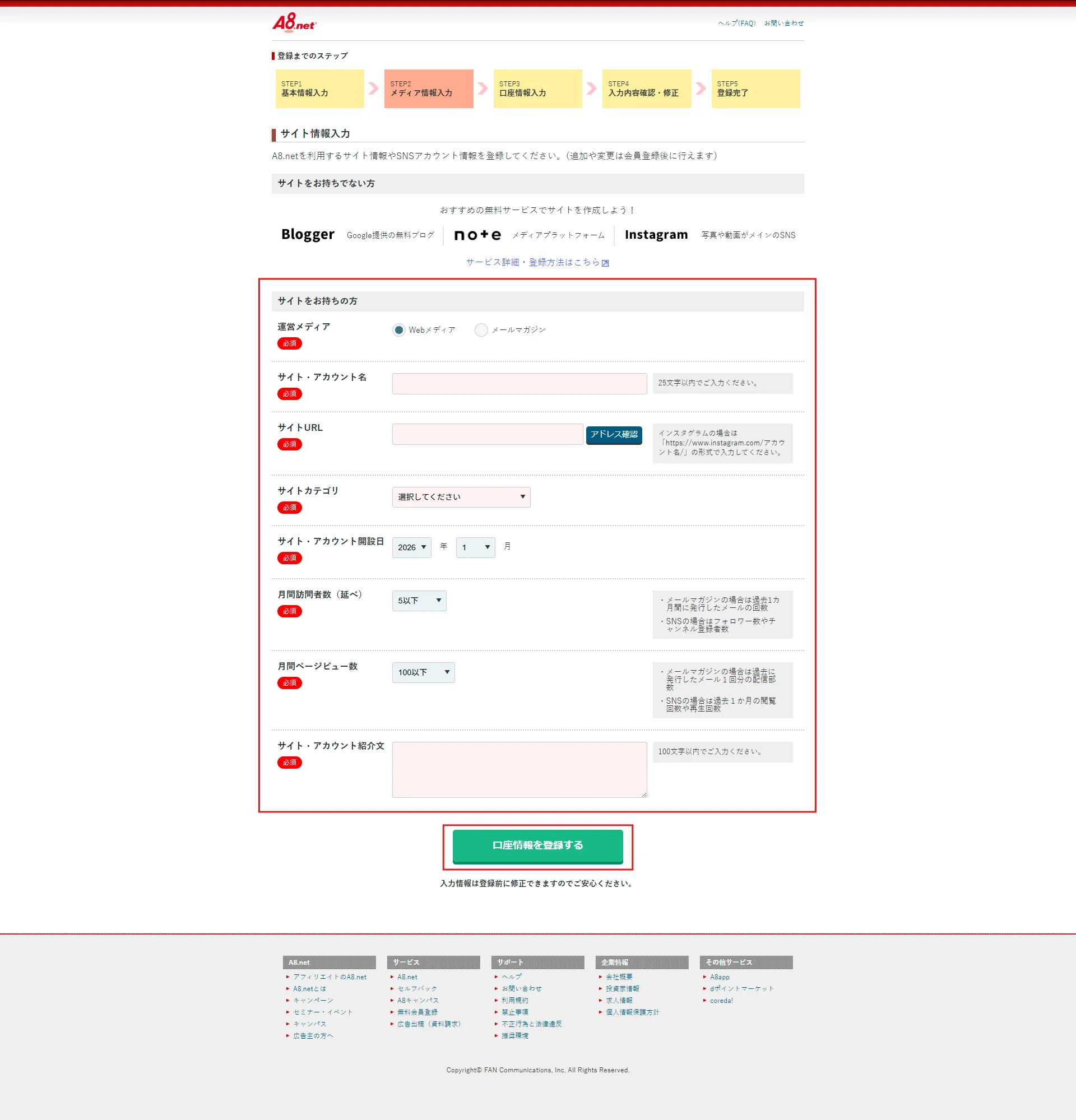Viewport: 1076px width, 1120px height.
Task: Click the STEP1 基本情報入力 step
Action: click(x=319, y=89)
